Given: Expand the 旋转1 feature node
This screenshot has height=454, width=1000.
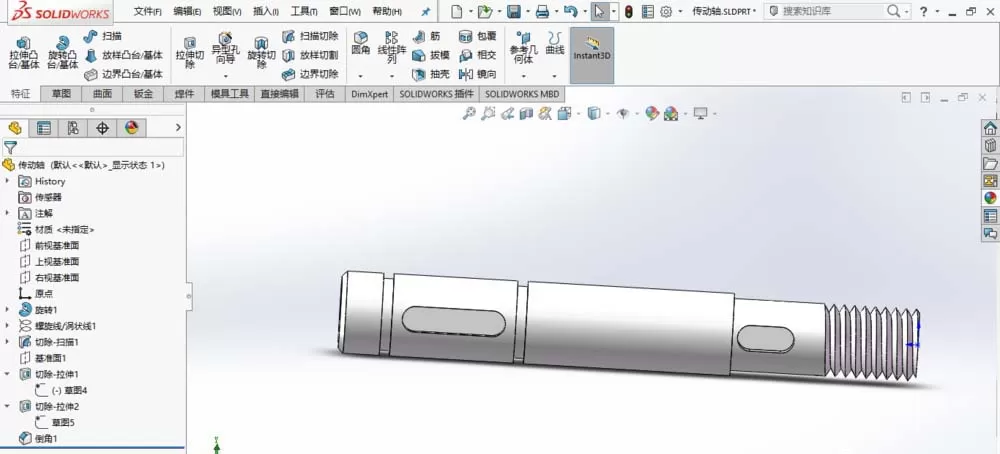Looking at the screenshot, I should tap(7, 310).
